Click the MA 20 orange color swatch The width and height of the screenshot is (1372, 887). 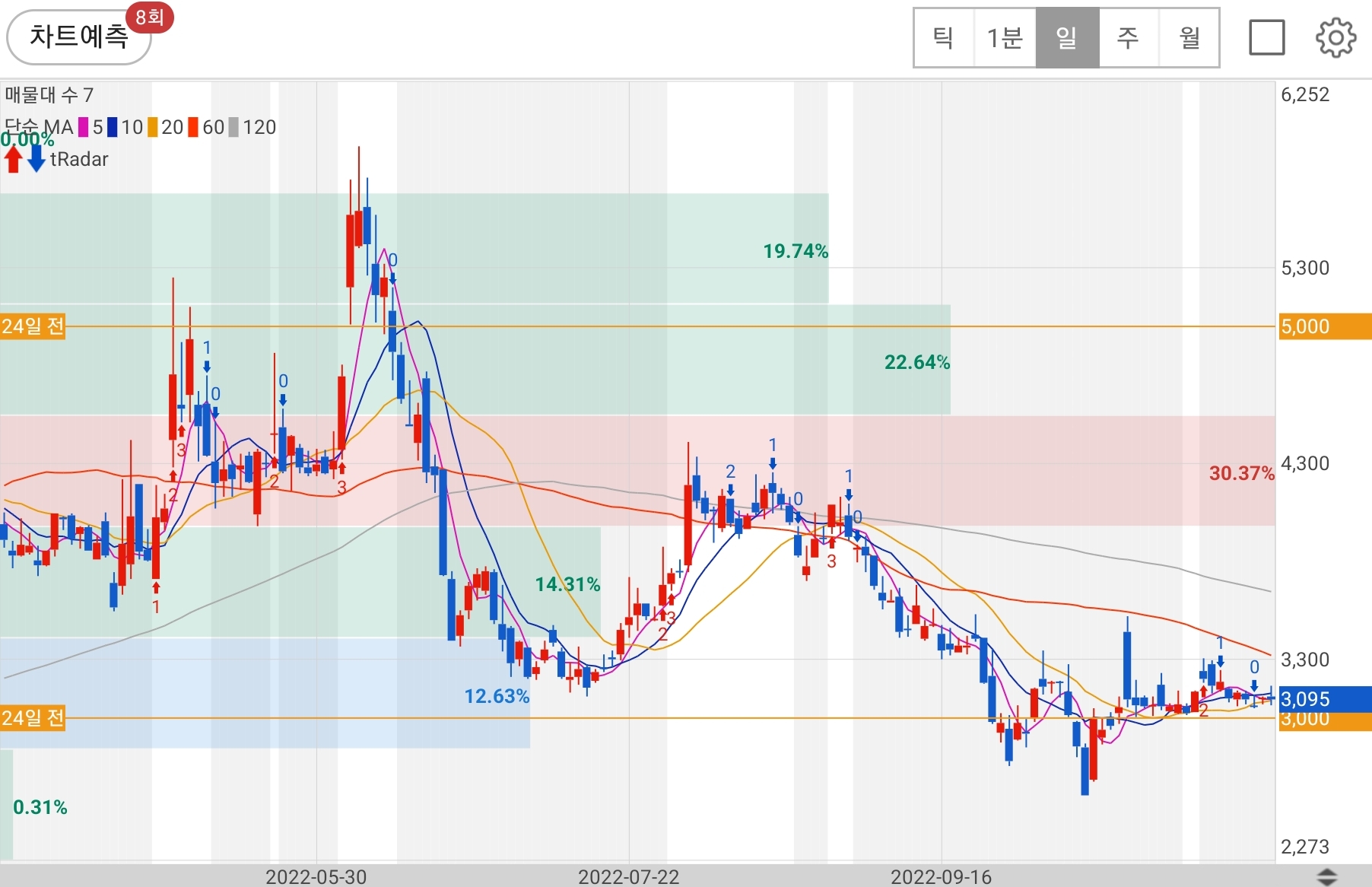(153, 127)
